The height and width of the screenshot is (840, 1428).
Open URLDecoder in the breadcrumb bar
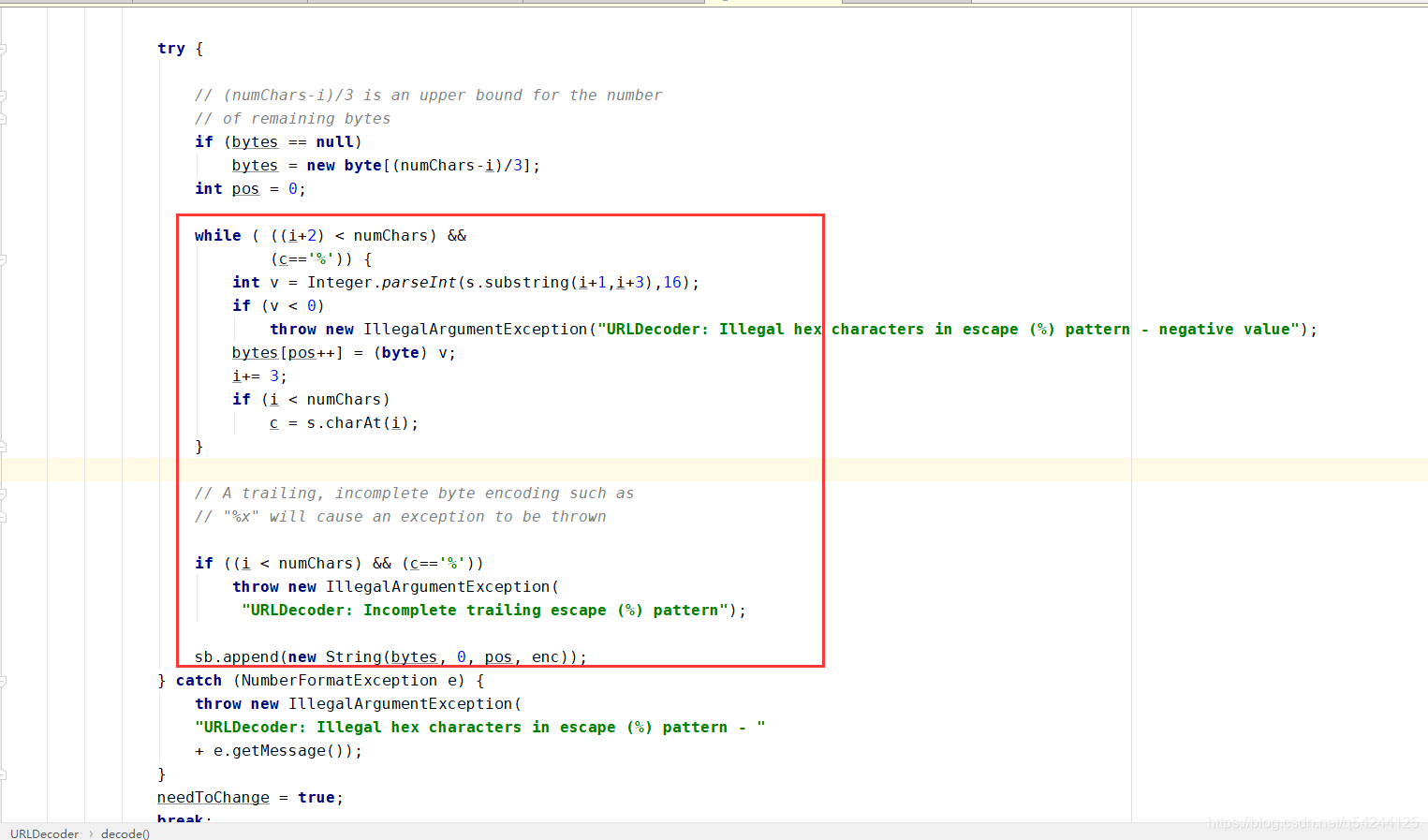[44, 833]
